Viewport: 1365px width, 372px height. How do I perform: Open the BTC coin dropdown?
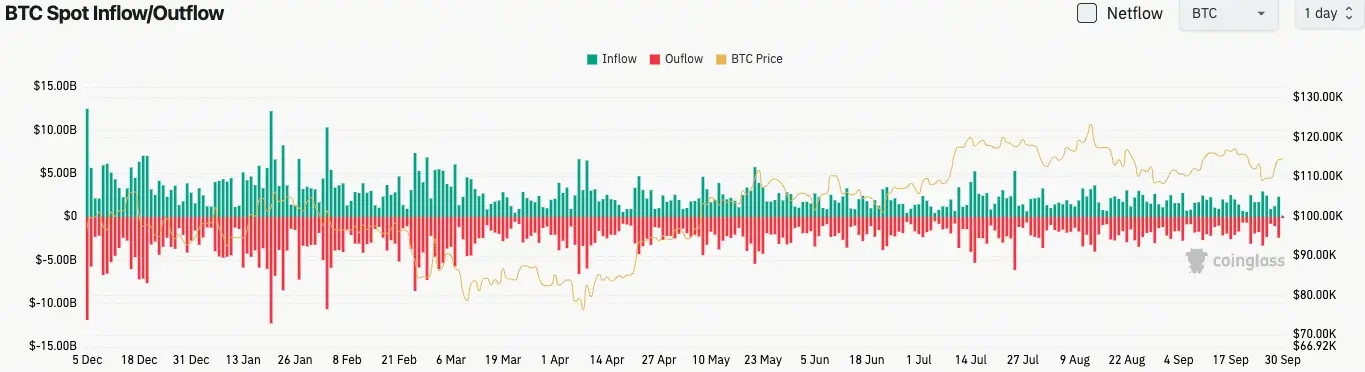pos(1229,14)
